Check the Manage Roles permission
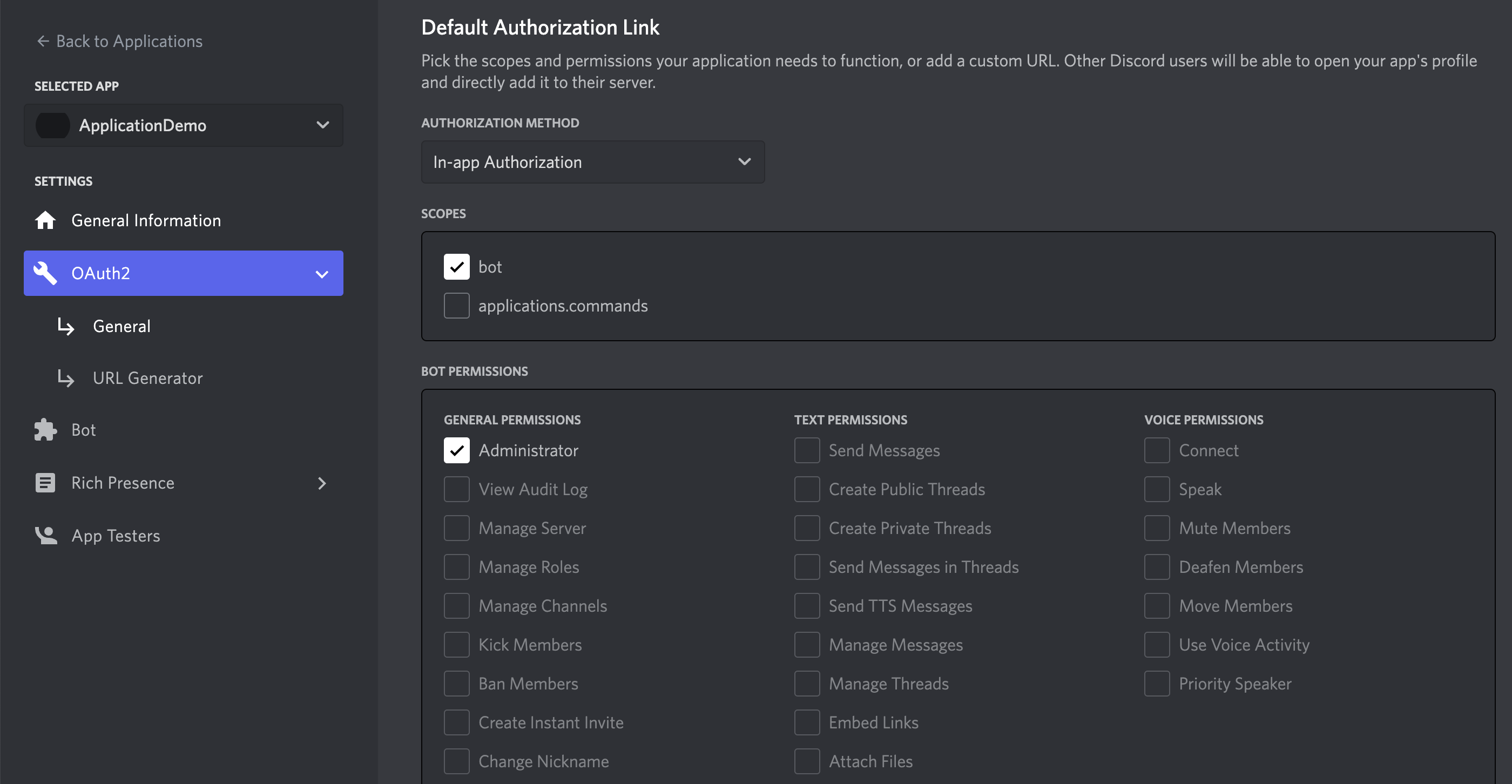The width and height of the screenshot is (1512, 784). click(x=457, y=567)
